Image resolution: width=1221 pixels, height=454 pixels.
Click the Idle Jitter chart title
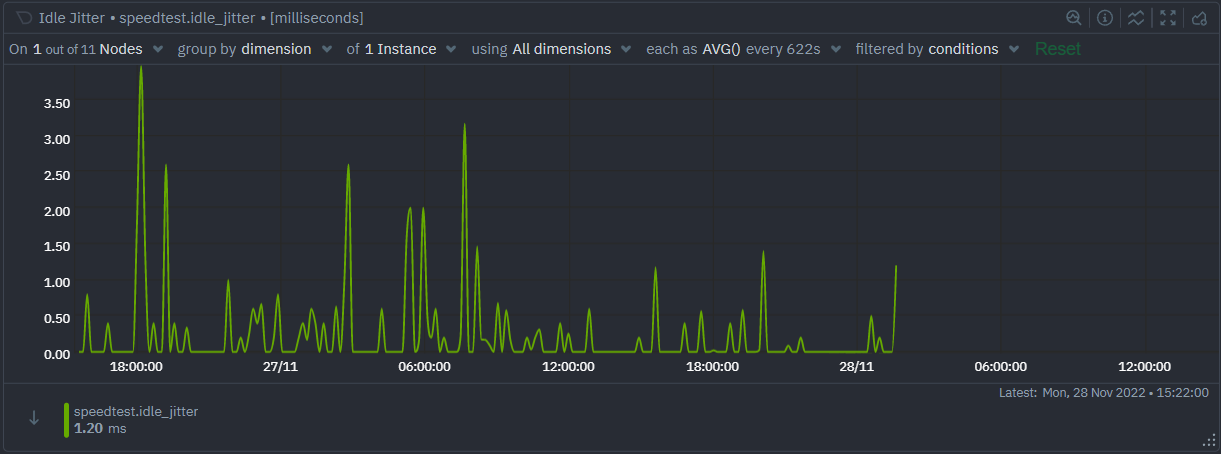click(65, 18)
